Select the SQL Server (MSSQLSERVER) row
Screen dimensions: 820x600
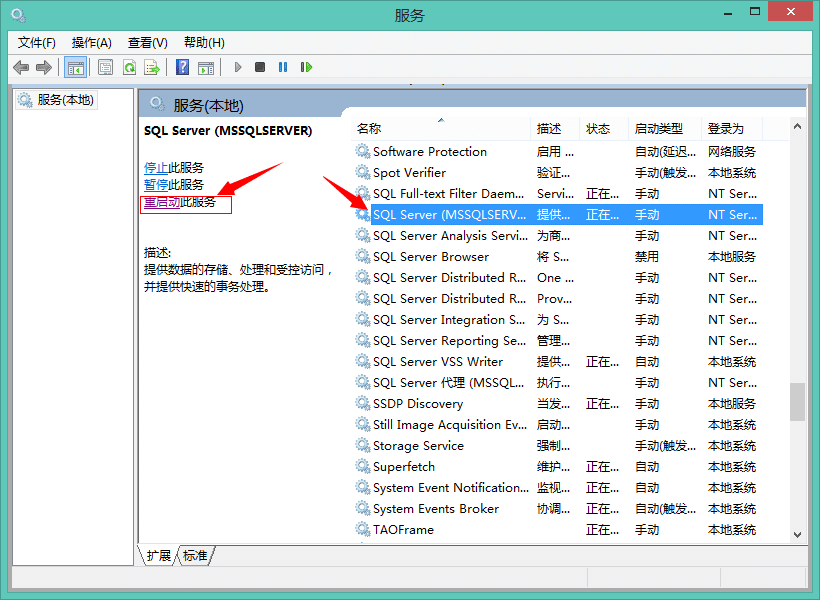[x=559, y=214]
